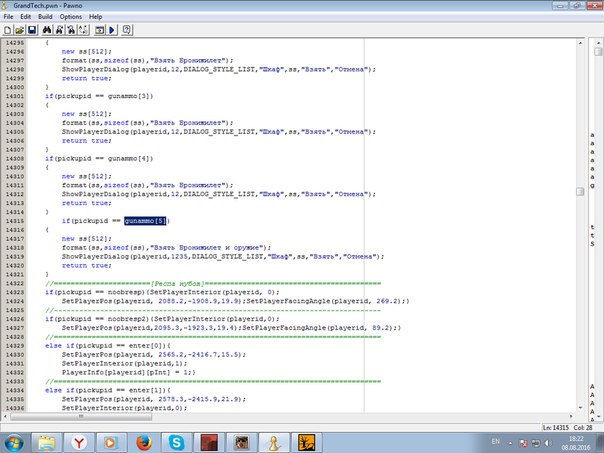Select the 'S' entry in the function list
The image size is (604, 453).
[592, 244]
